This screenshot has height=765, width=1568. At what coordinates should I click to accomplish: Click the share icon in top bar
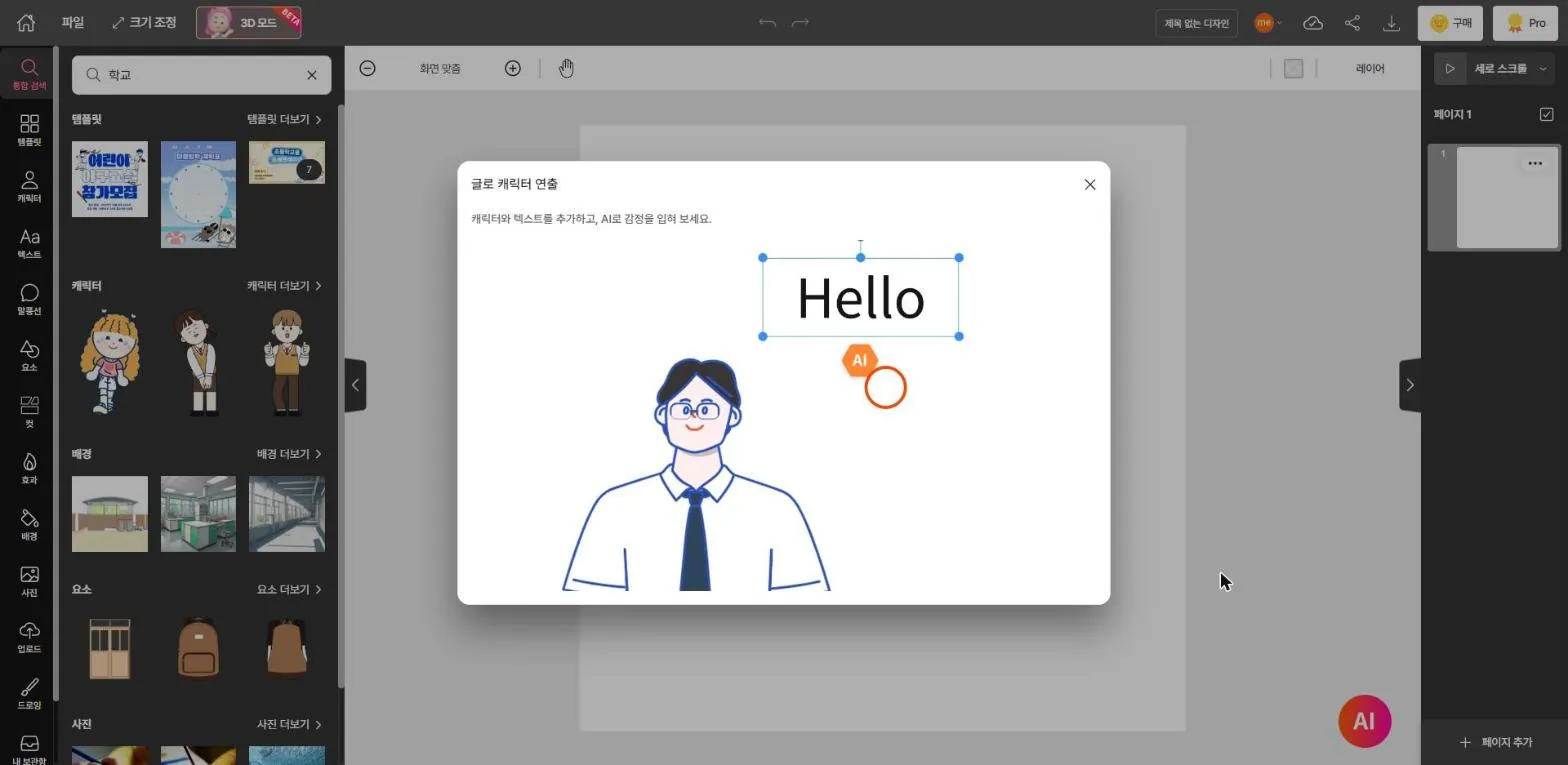coord(1352,23)
